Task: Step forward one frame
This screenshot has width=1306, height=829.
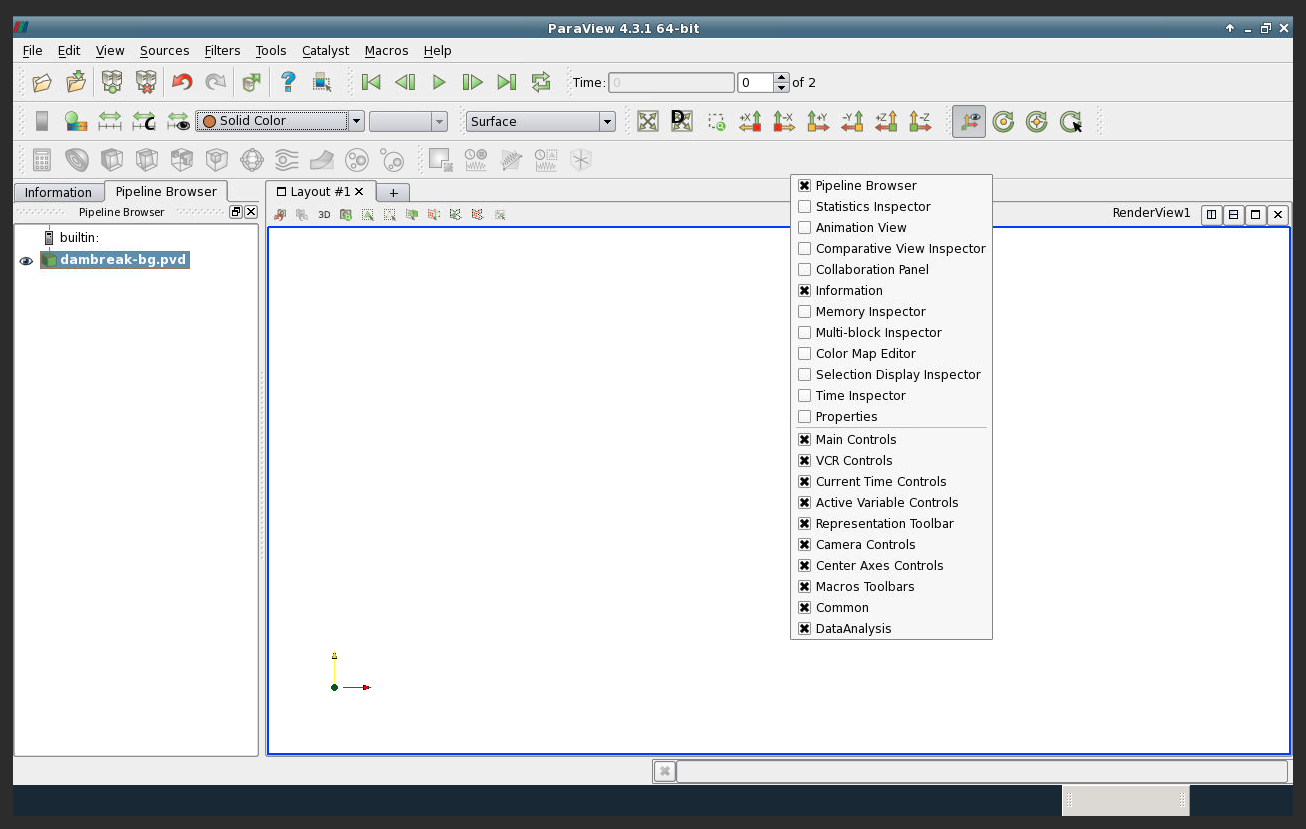Action: (x=473, y=82)
